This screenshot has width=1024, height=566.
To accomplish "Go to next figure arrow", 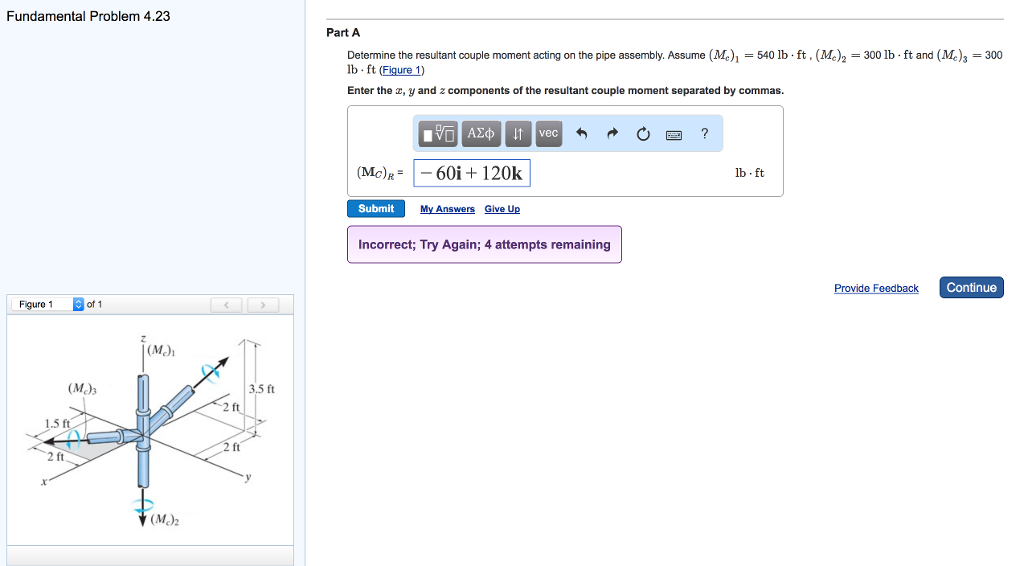I will point(263,305).
